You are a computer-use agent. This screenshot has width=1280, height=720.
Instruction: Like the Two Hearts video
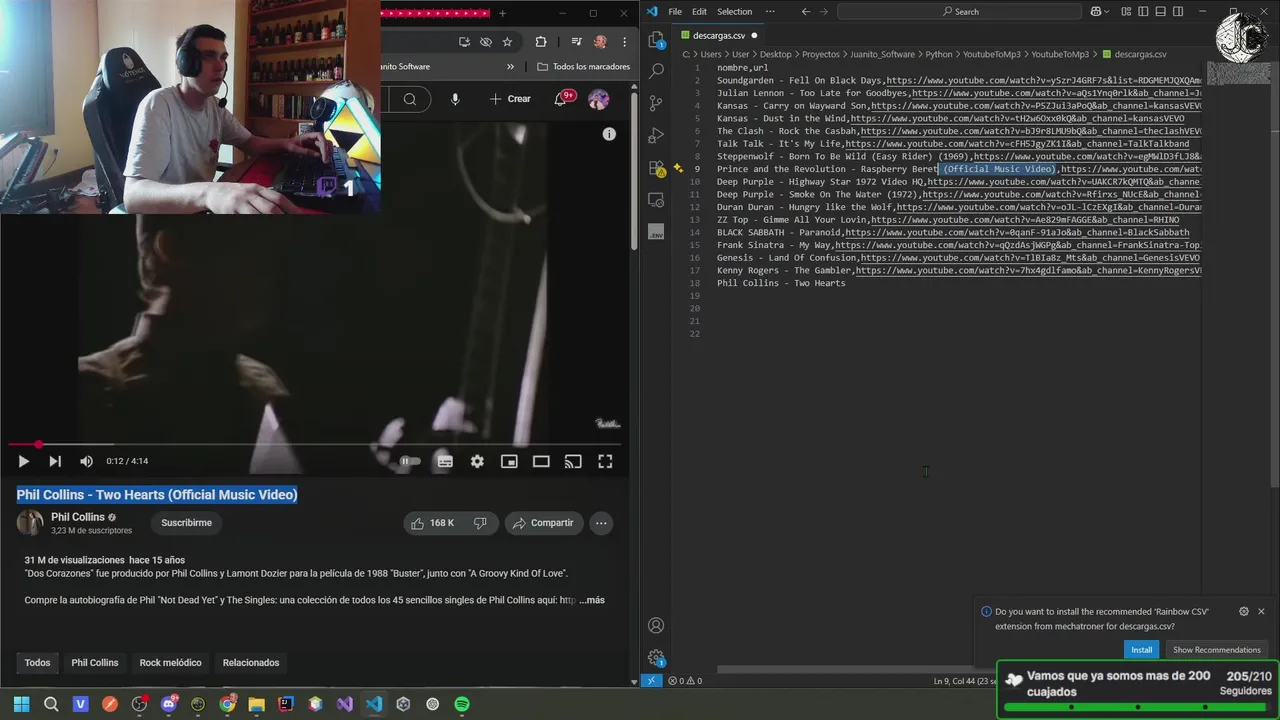[x=431, y=523]
